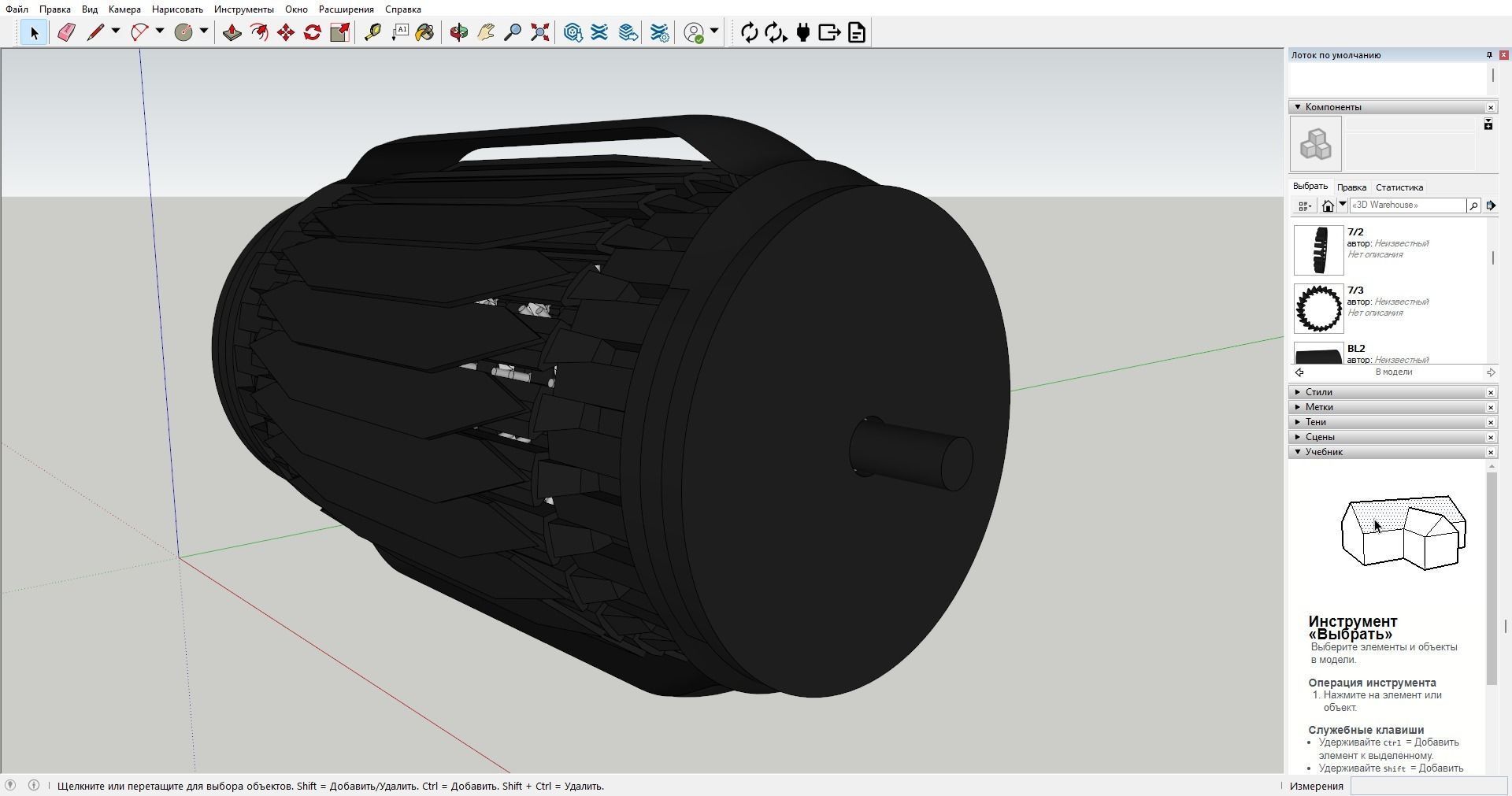
Task: Expand the Тени panel
Action: tap(1298, 422)
